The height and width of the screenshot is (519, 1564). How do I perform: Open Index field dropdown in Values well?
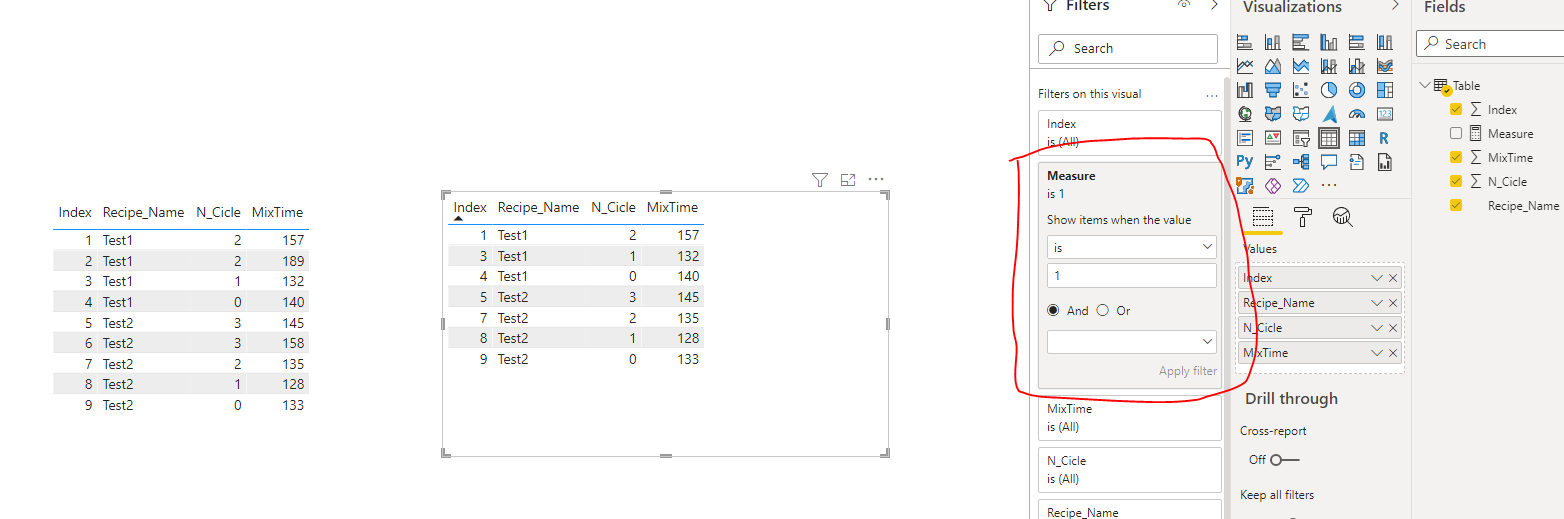(1377, 278)
